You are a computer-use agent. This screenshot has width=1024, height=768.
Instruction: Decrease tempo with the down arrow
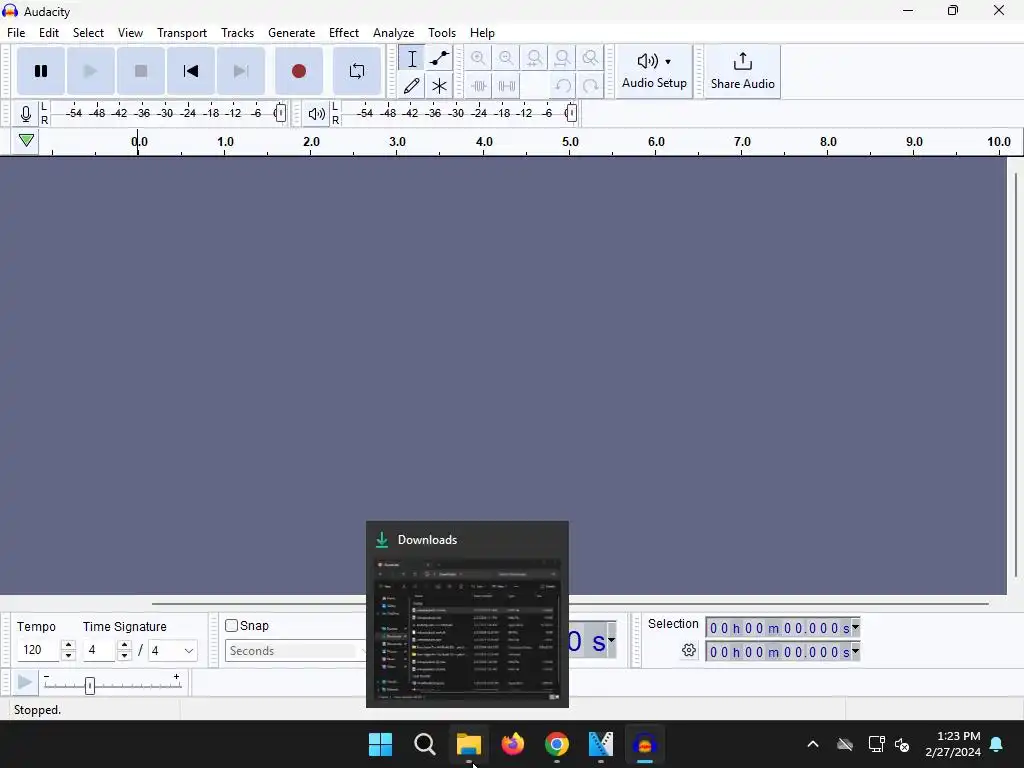(68, 656)
